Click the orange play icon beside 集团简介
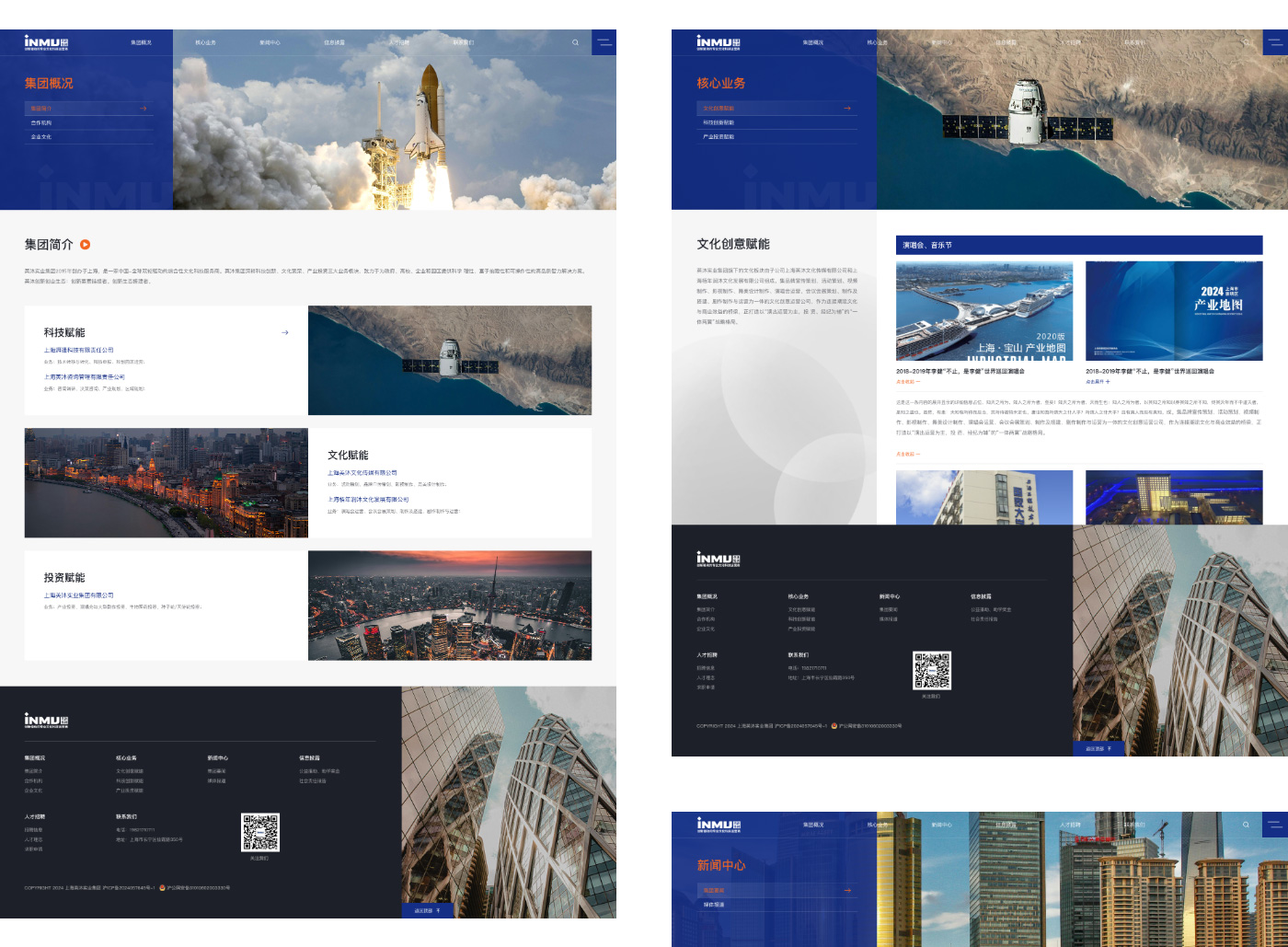Viewport: 1288px width, 947px height. pos(86,245)
